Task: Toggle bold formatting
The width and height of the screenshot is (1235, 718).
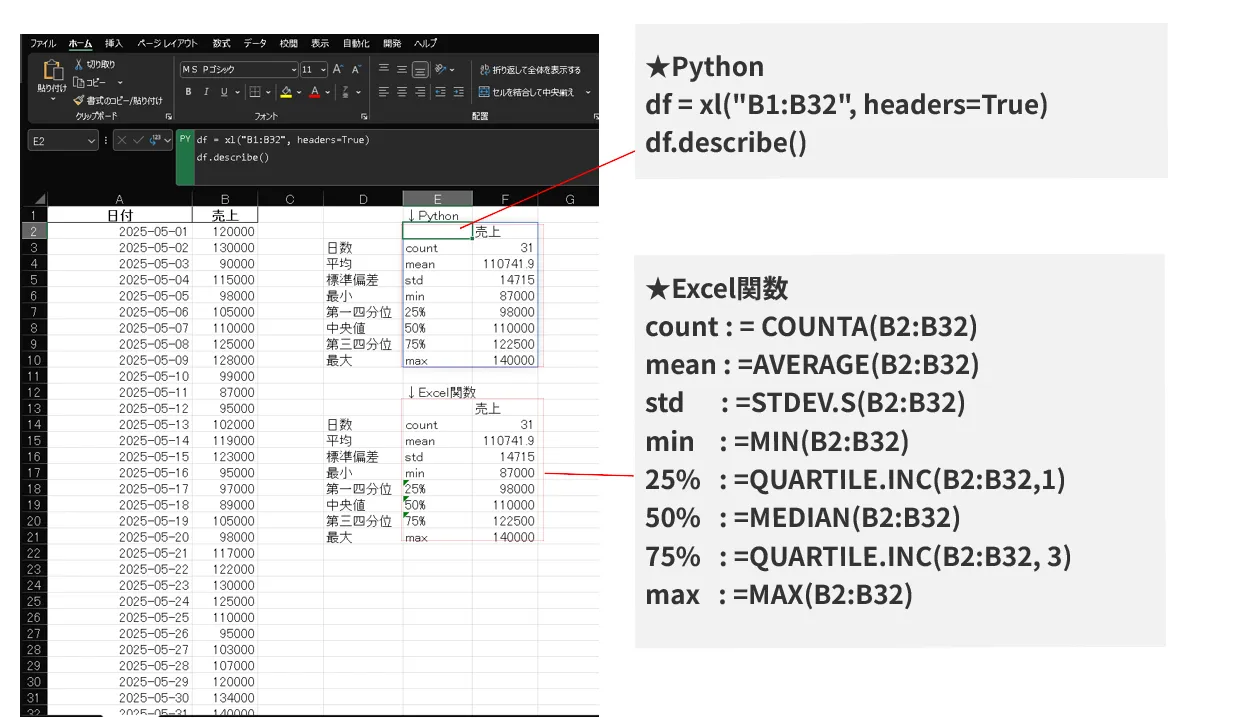Action: point(188,92)
